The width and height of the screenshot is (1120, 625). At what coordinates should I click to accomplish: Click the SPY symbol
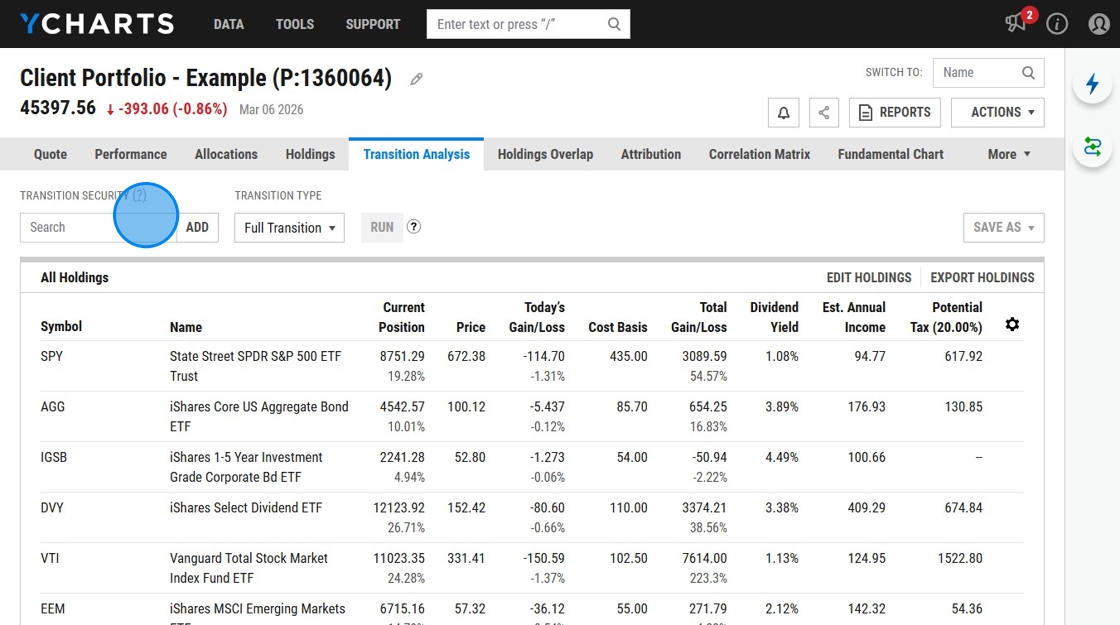(51, 356)
